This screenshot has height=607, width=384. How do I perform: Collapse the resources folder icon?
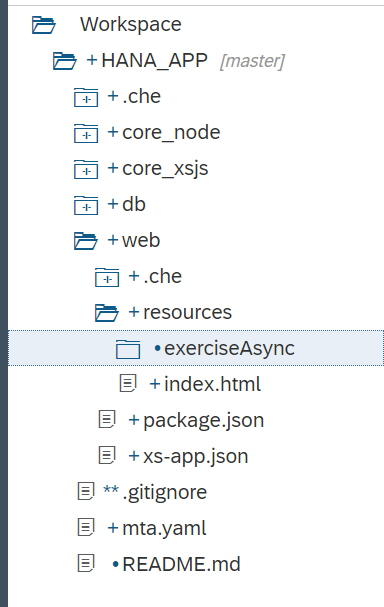(x=107, y=313)
